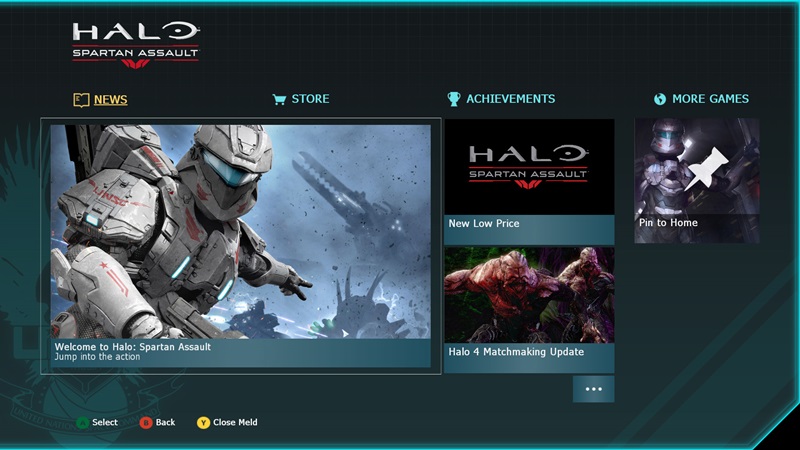Open the MORE GAMES tab
This screenshot has height=450, width=800.
[710, 99]
